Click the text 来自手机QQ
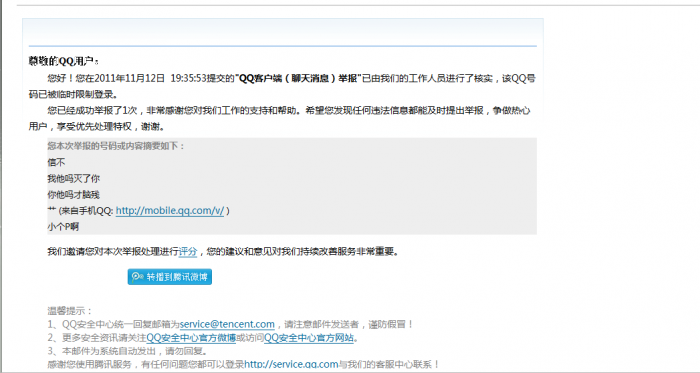This screenshot has height=373, width=700. pyautogui.click(x=87, y=211)
